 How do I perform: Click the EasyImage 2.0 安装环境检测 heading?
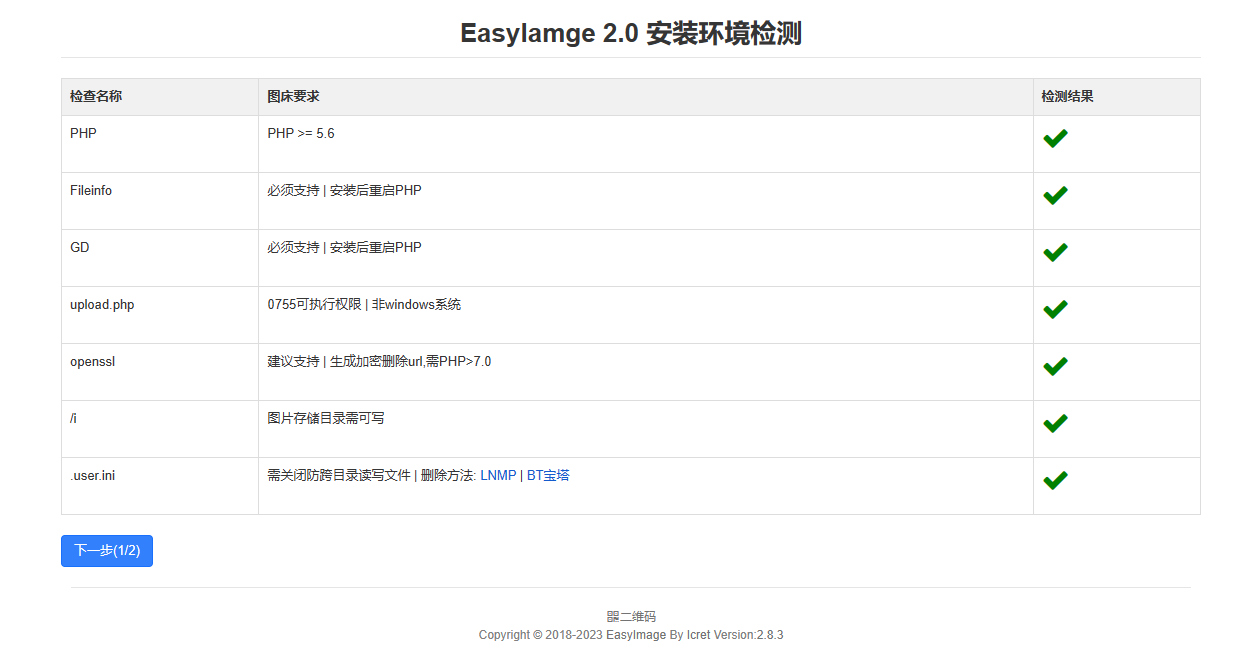[x=630, y=34]
